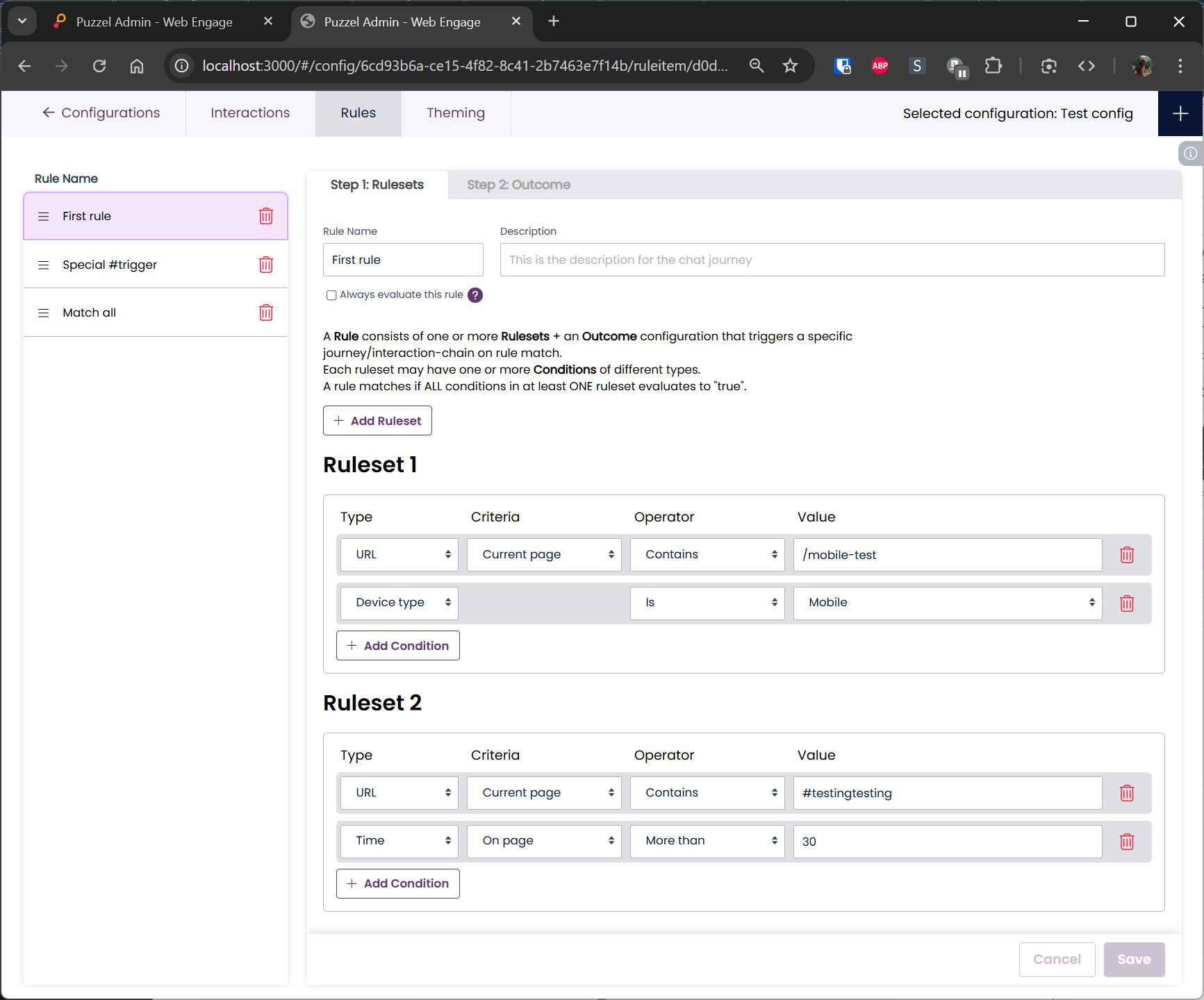Remove the /mobile-test URL condition
This screenshot has height=1000, width=1204.
(1126, 555)
